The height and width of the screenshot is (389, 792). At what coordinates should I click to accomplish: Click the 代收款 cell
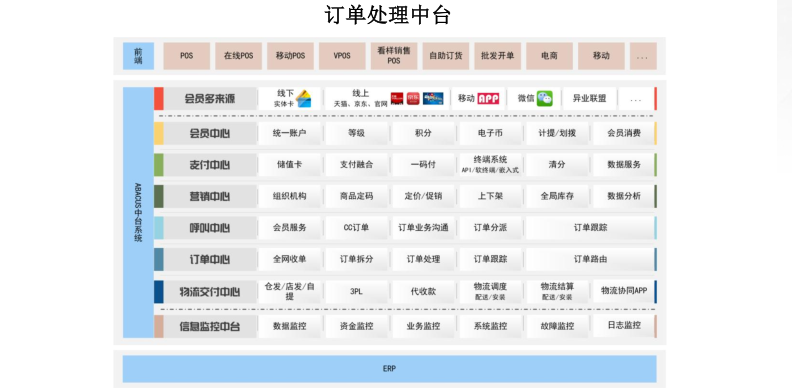point(423,291)
